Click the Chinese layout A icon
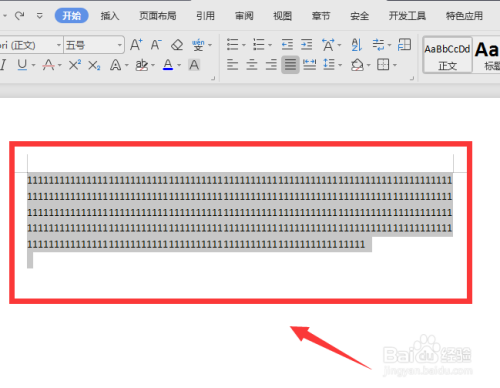Image resolution: width=500 pixels, height=388 pixels. coord(328,45)
